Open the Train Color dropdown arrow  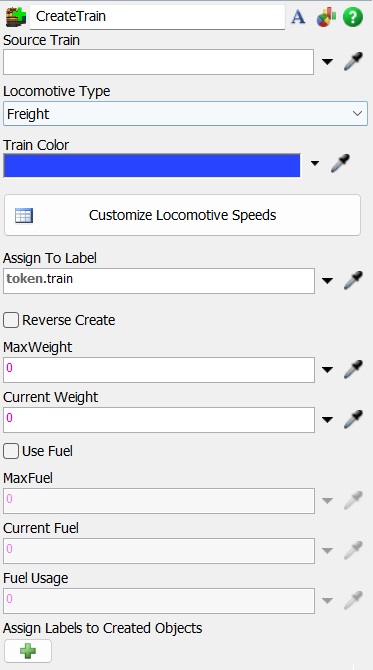(x=315, y=163)
